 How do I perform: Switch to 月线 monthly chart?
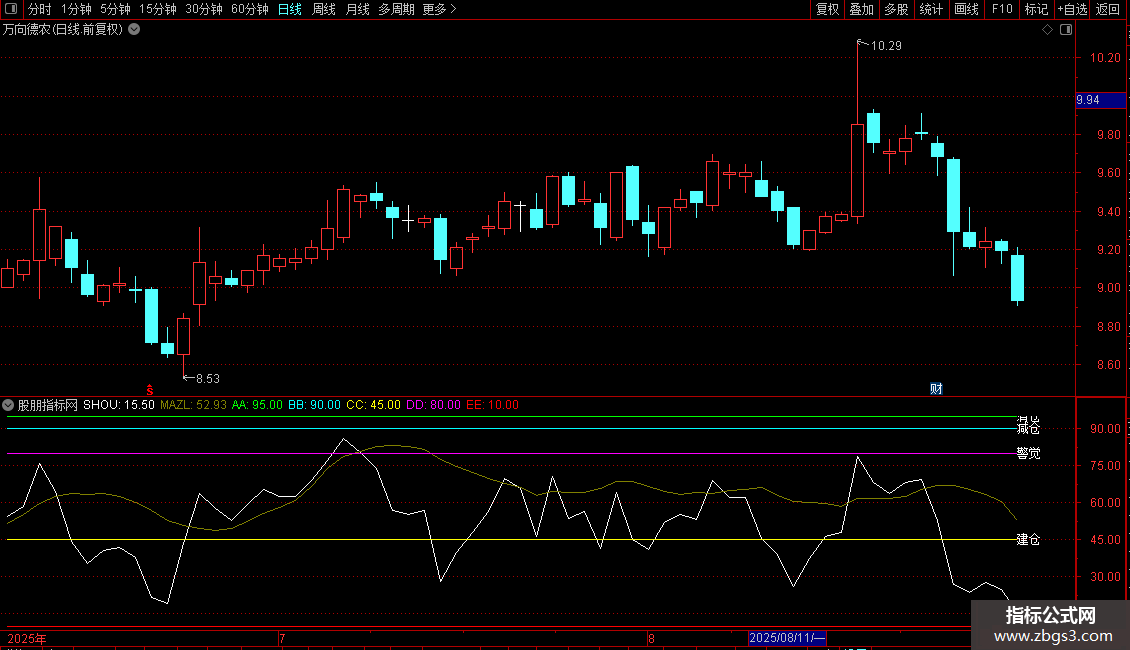pos(357,9)
